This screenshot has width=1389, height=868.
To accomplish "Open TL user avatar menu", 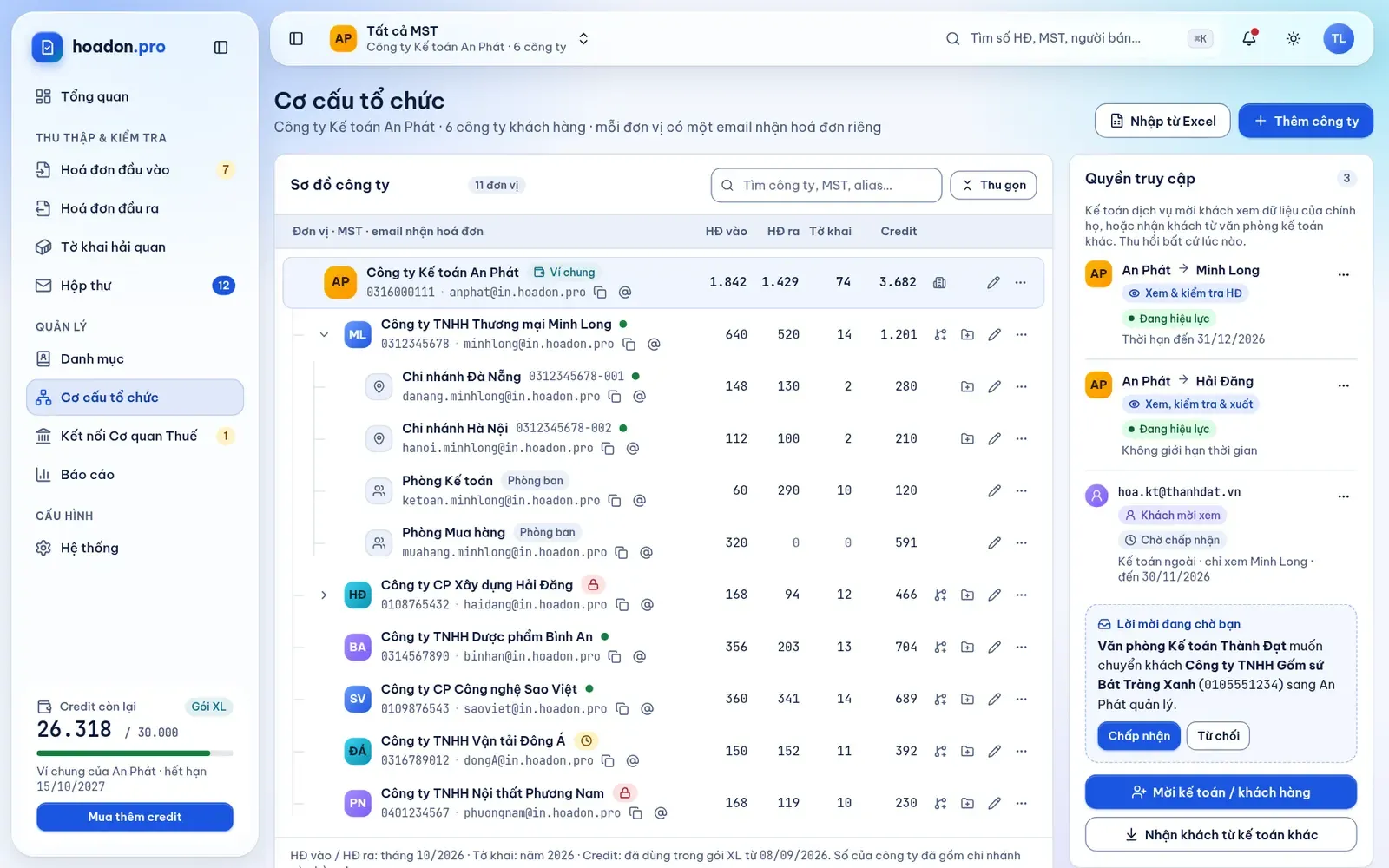I will 1338,38.
